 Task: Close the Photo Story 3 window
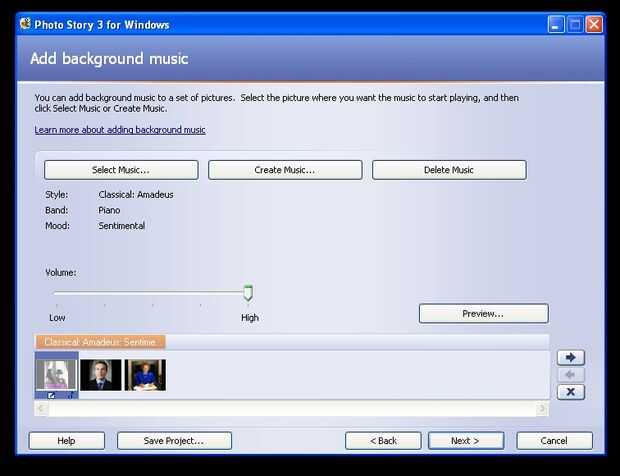pyautogui.click(x=594, y=25)
